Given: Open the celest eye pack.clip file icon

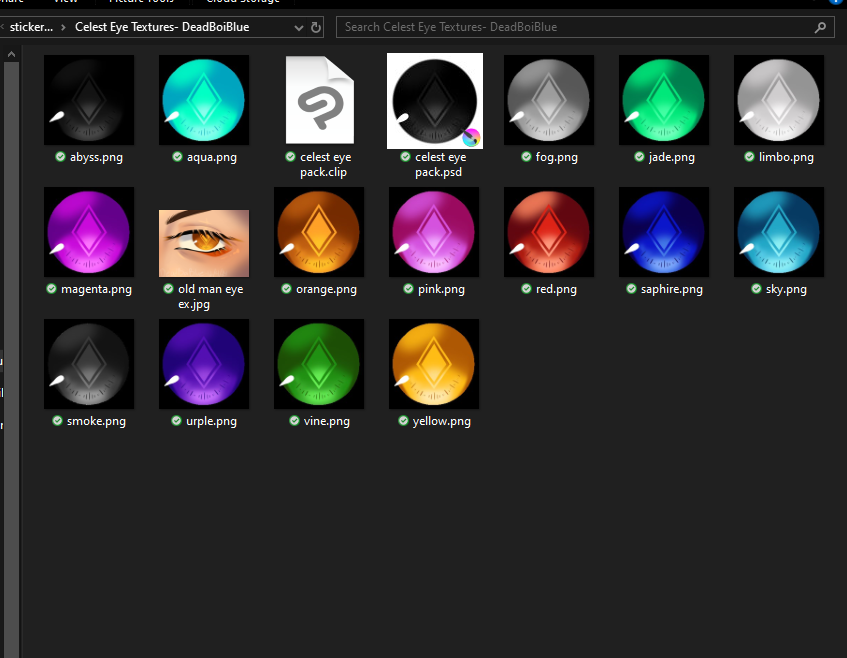Looking at the screenshot, I should [319, 100].
